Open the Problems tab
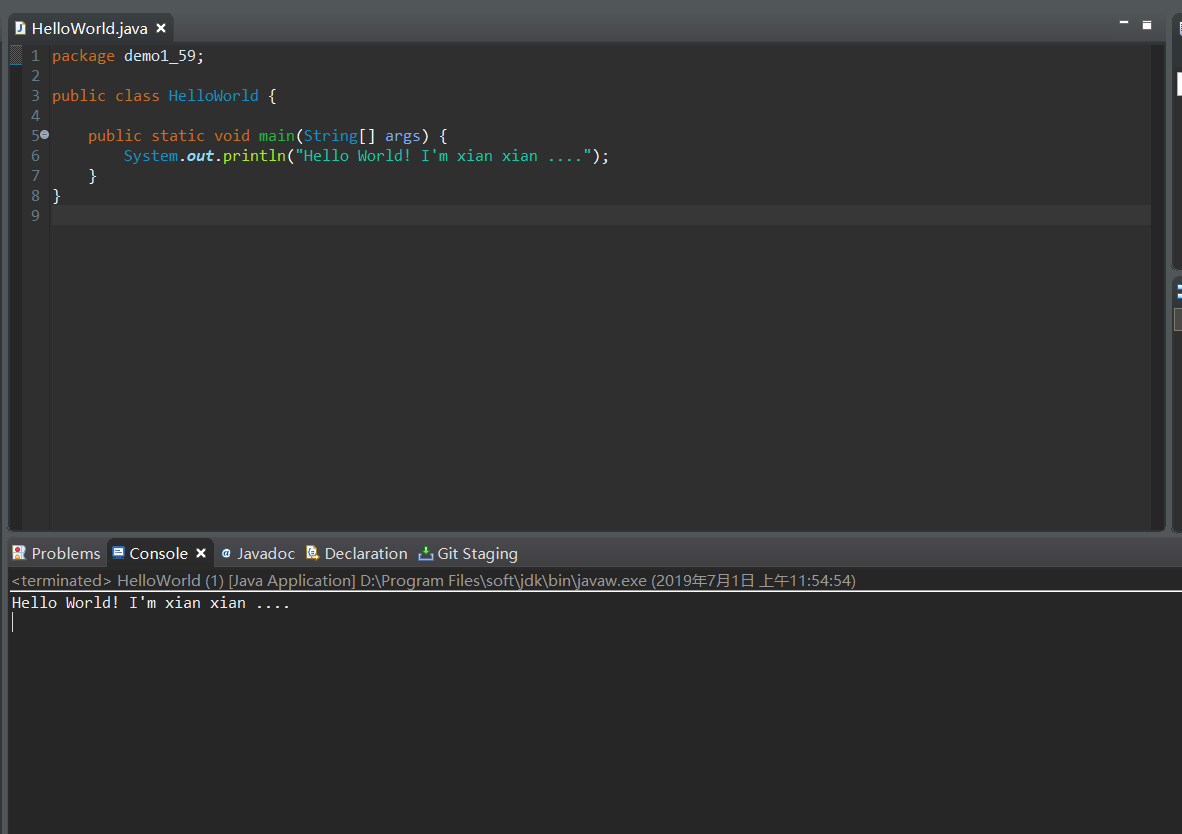 [57, 553]
